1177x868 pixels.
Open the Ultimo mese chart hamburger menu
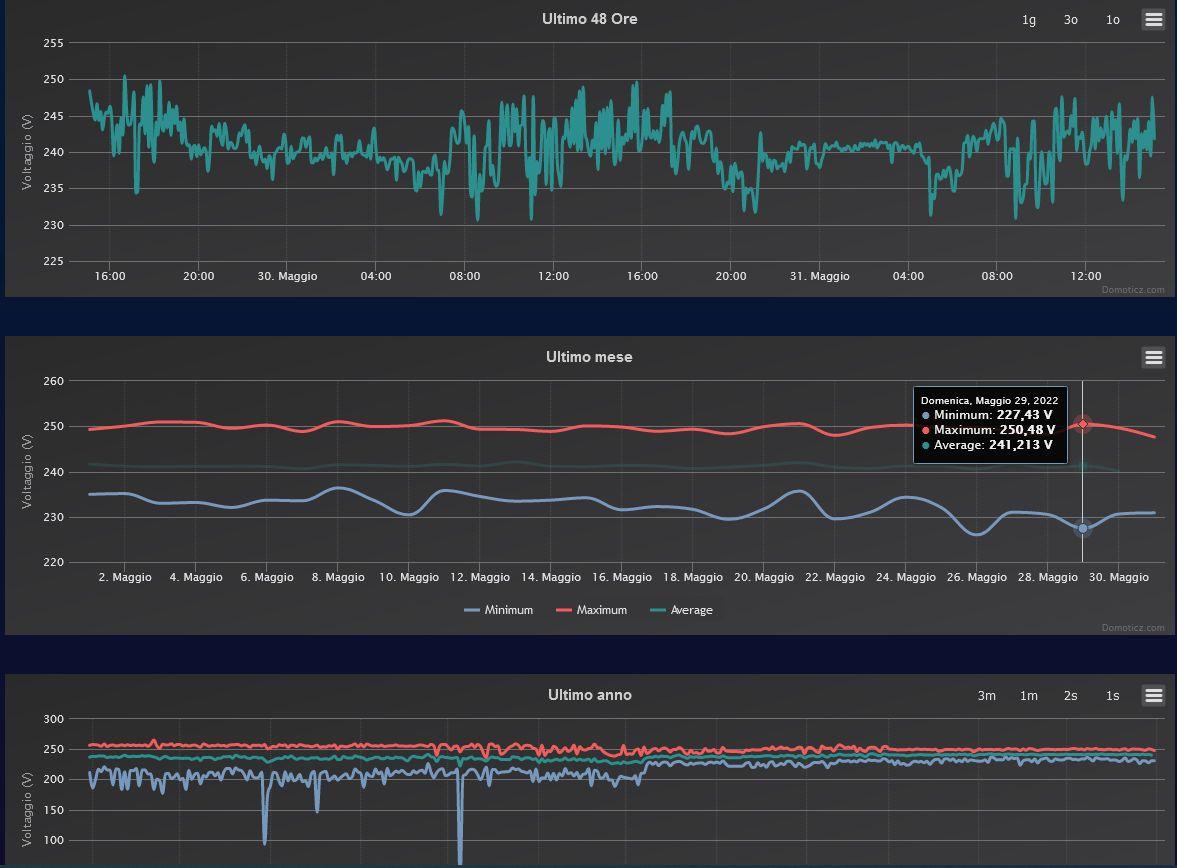[1153, 357]
